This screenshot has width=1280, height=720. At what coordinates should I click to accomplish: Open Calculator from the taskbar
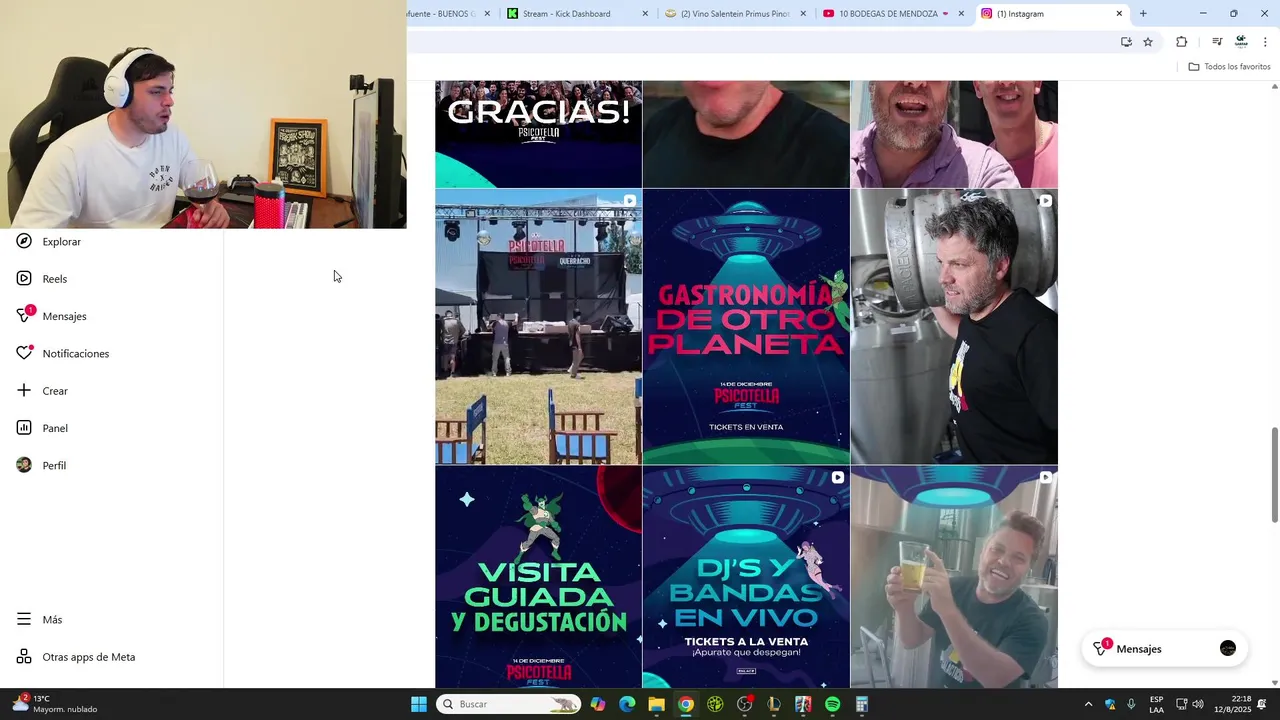(x=862, y=704)
